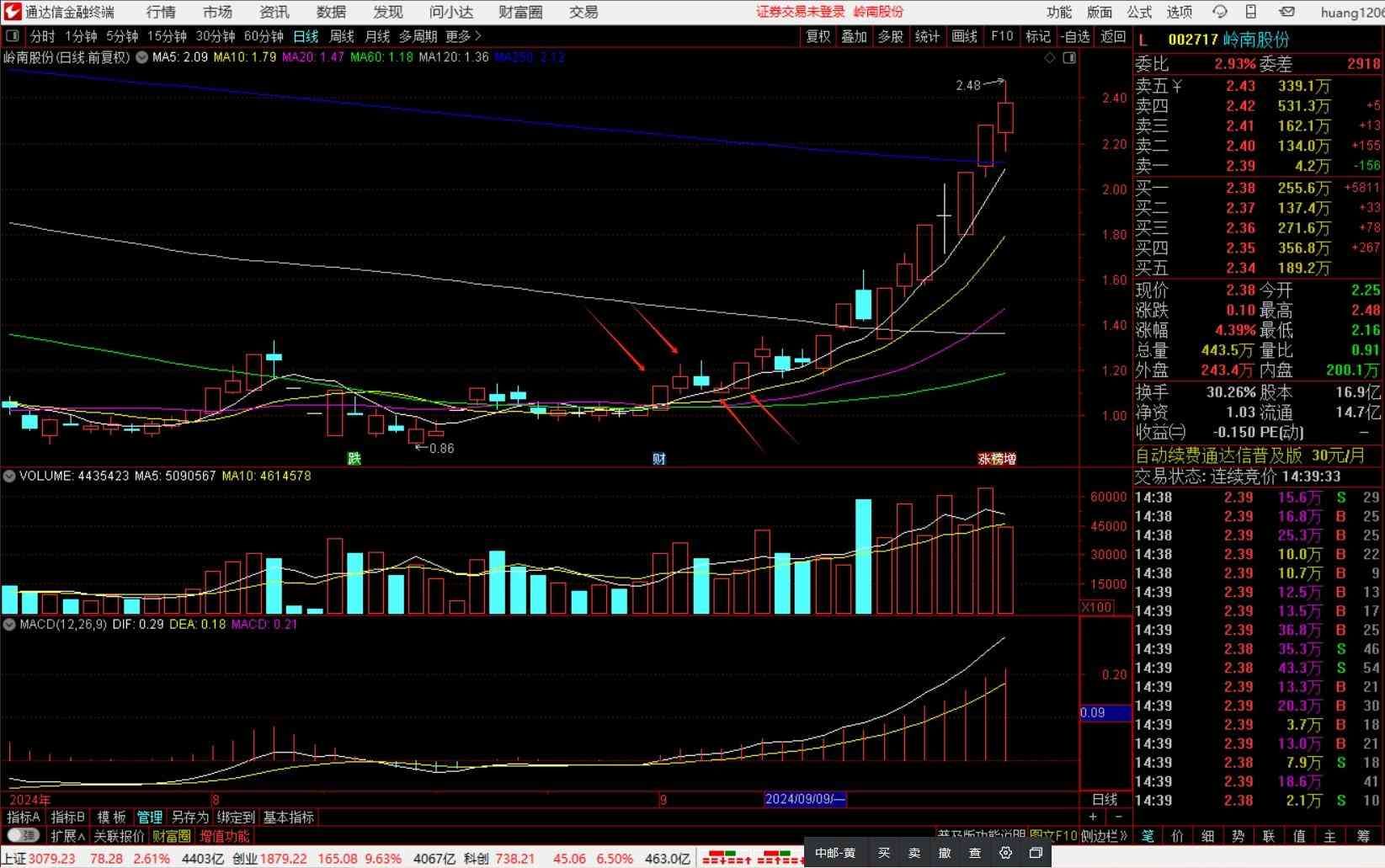Click the settings gear in floating trade bar
Screen dimensions: 1385x868
pyautogui.click(x=1005, y=853)
